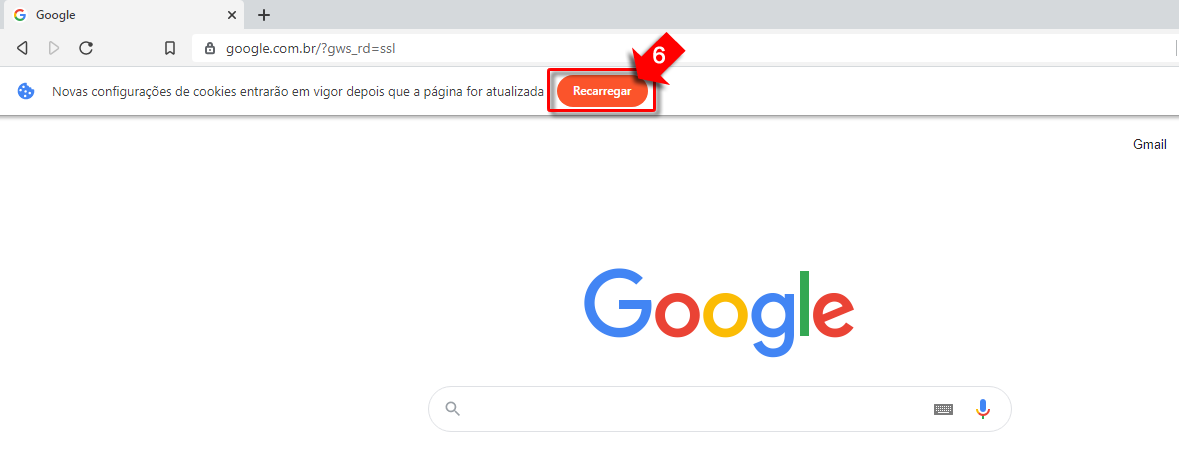
Task: Click the magnifier icon in the search box
Action: [452, 408]
